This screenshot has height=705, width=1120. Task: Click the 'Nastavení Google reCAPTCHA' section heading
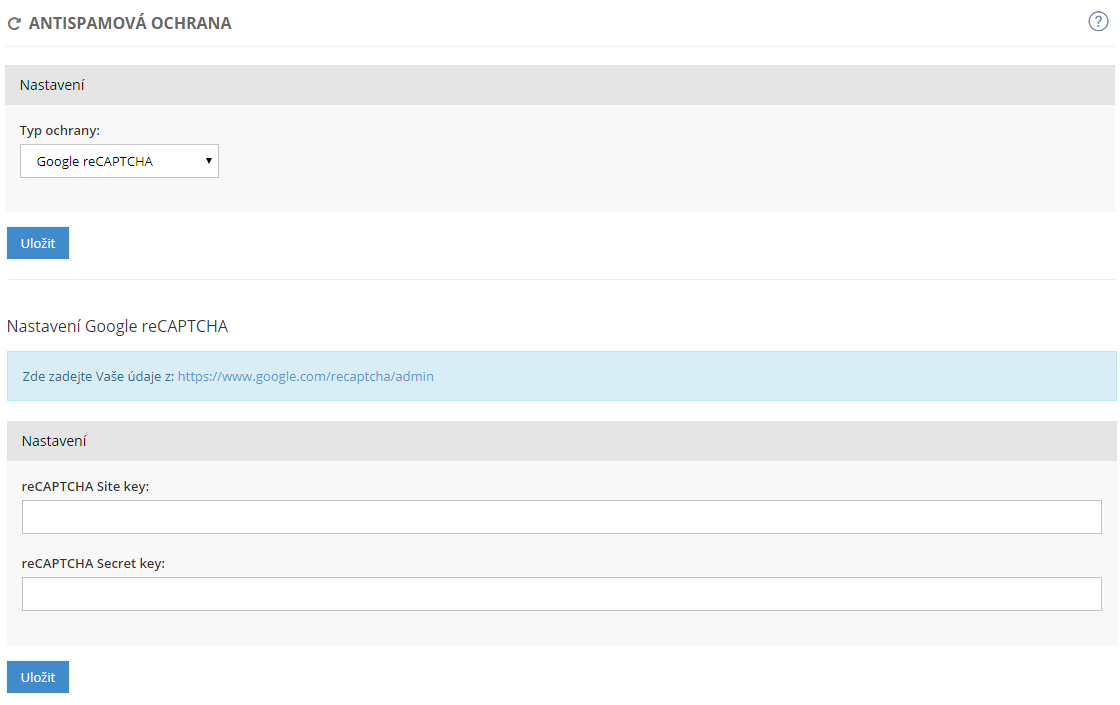pos(117,326)
